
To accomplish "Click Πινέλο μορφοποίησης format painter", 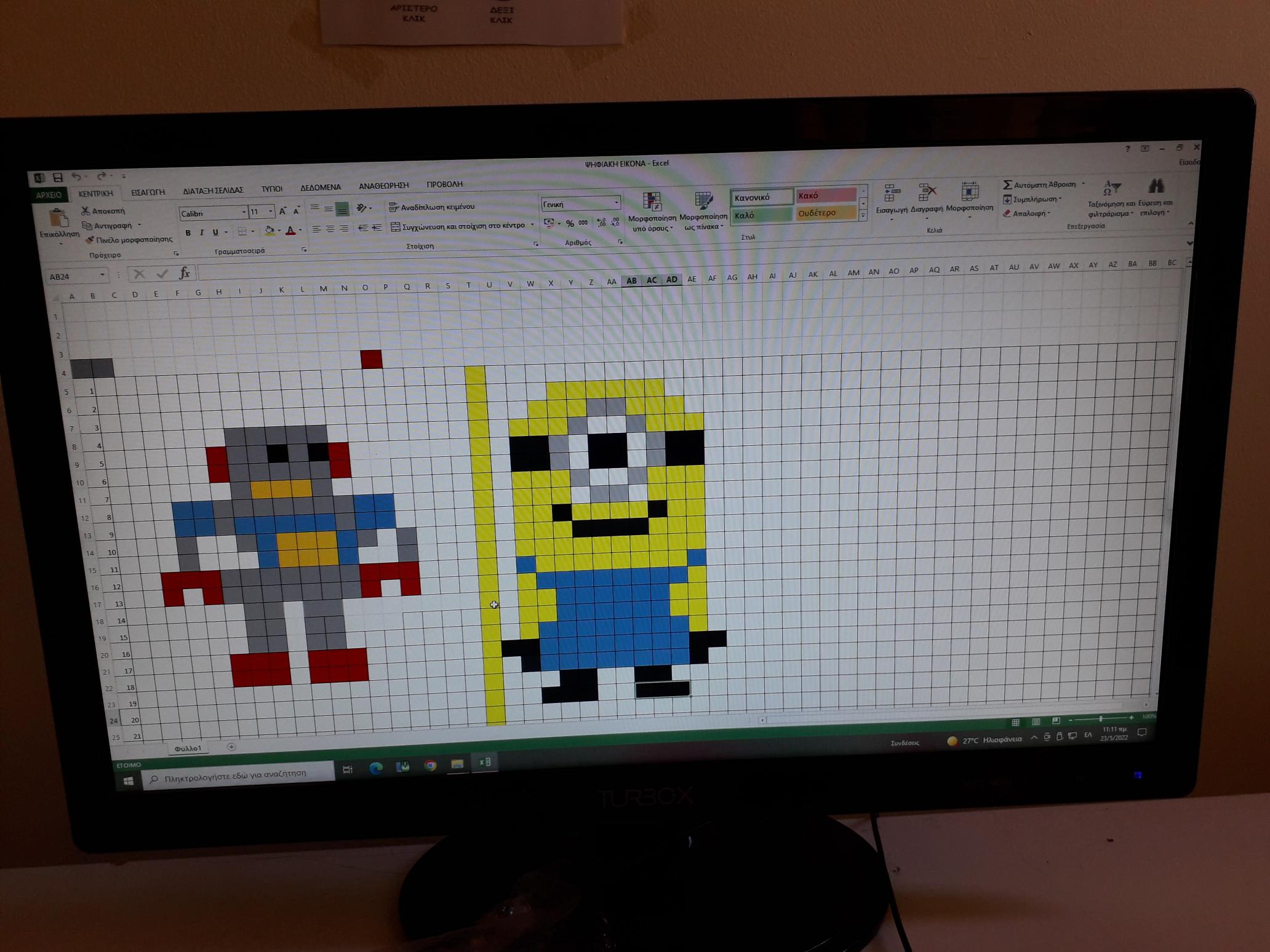I will coord(129,240).
